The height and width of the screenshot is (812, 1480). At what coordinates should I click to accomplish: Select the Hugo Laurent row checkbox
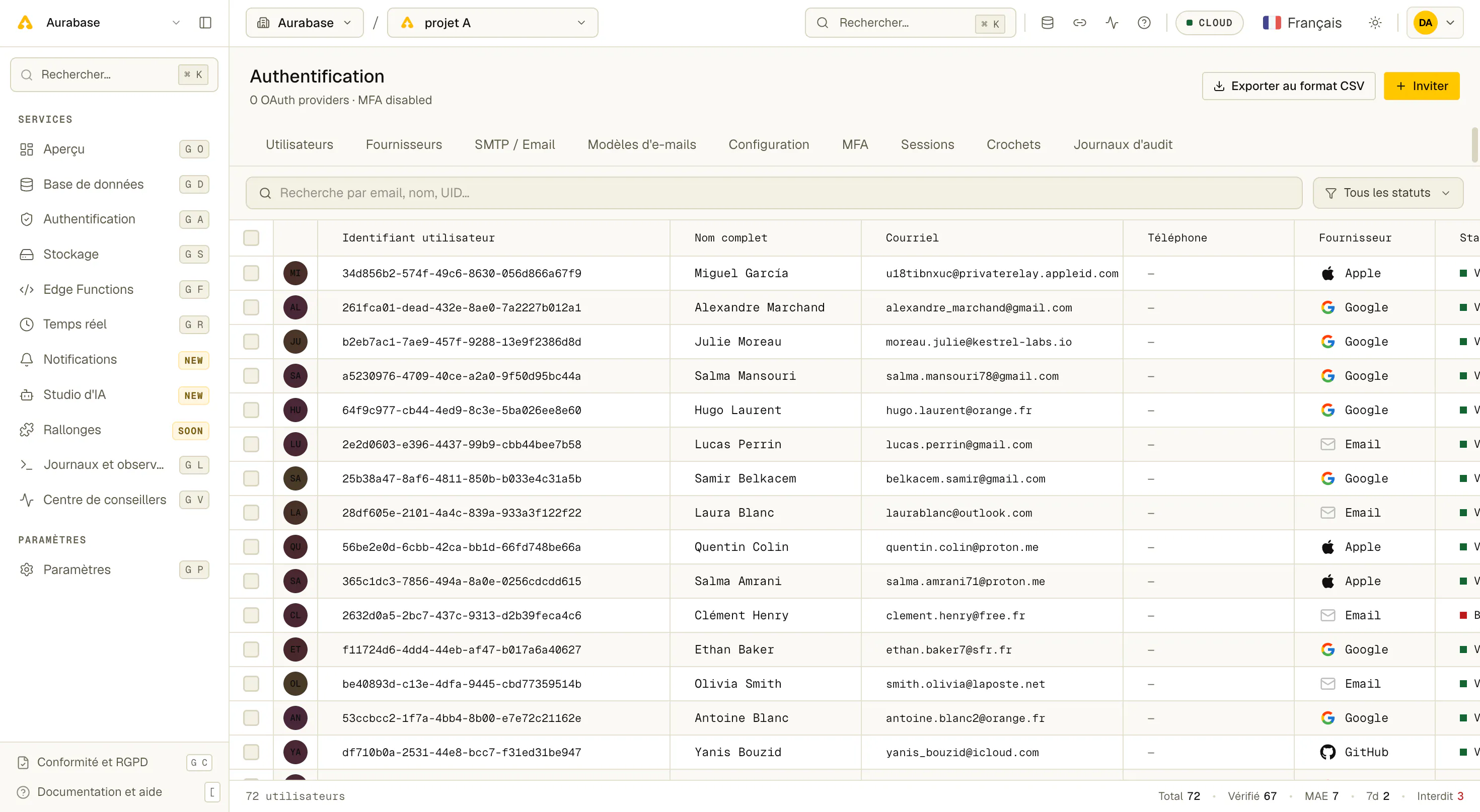click(251, 410)
